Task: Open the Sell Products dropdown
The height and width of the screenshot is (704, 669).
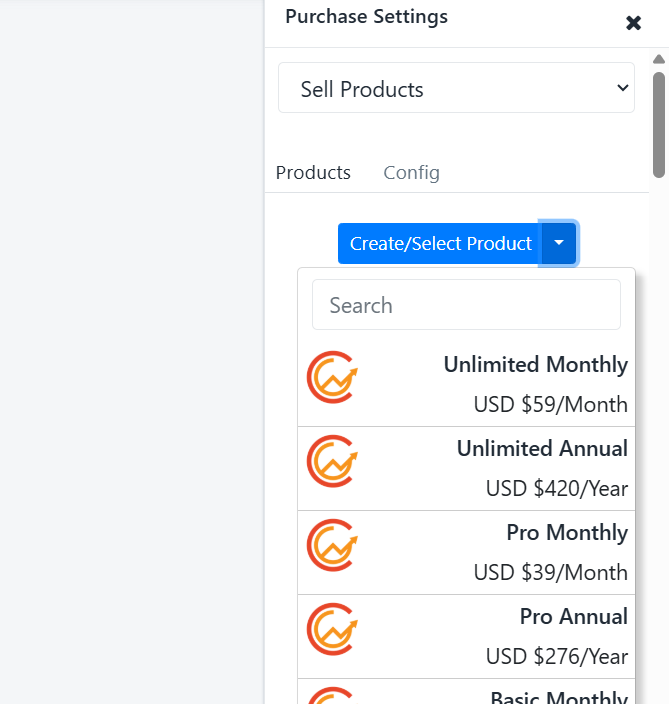Action: tap(456, 88)
